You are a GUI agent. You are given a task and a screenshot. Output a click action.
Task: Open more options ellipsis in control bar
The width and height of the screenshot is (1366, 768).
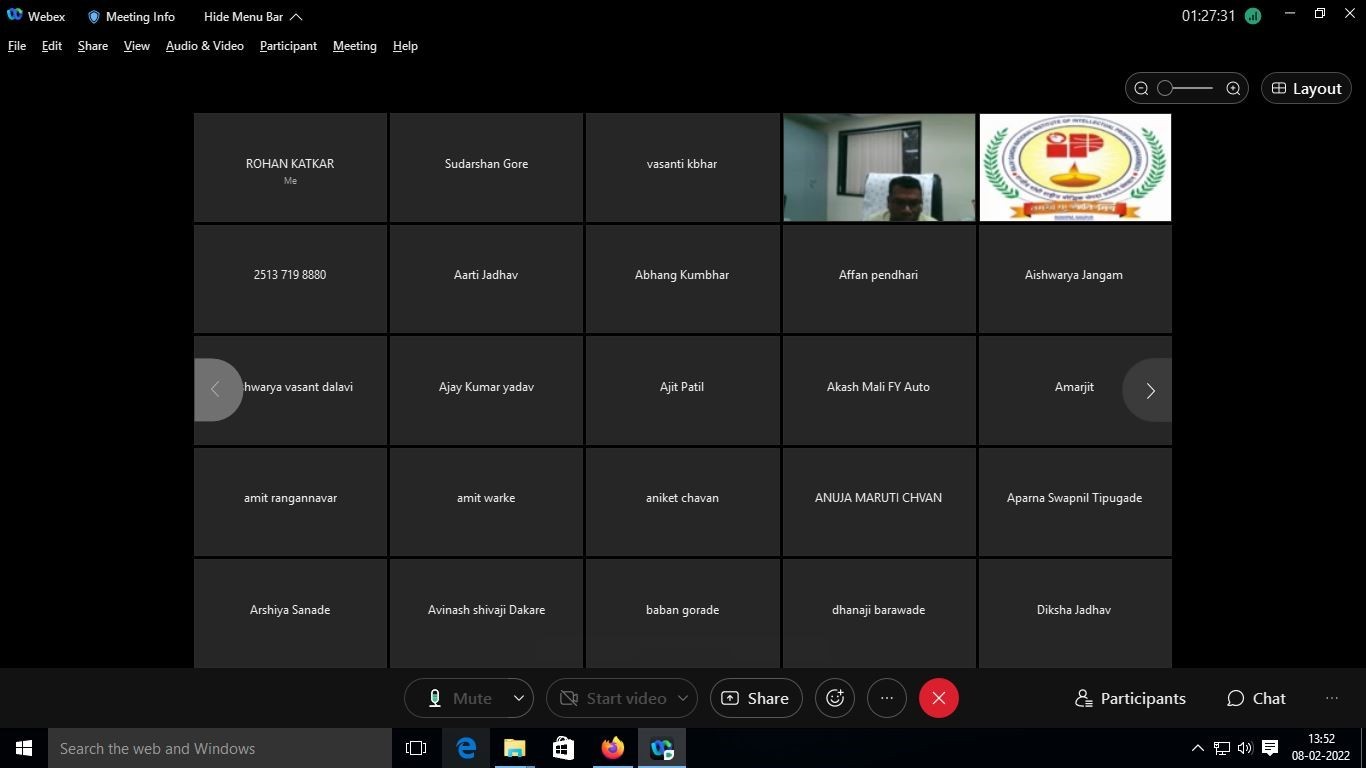point(887,698)
